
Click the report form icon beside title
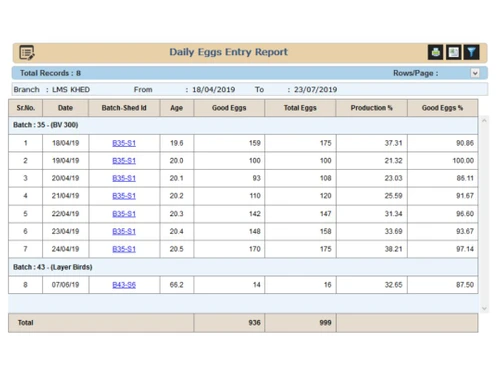coord(27,53)
